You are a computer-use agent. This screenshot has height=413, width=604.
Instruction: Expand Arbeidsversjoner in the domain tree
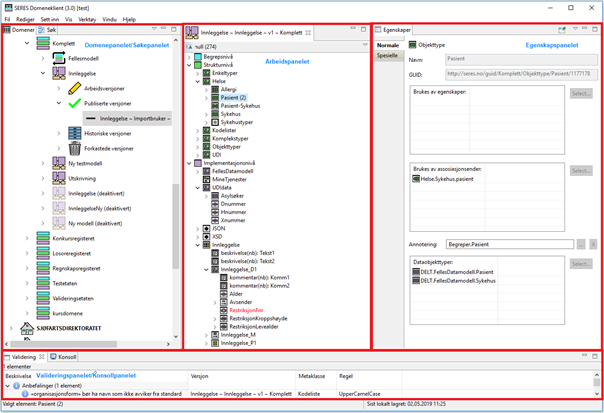(59, 88)
